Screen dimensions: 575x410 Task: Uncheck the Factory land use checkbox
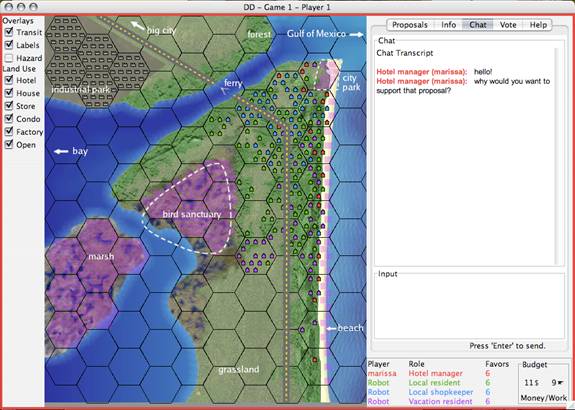click(9, 132)
